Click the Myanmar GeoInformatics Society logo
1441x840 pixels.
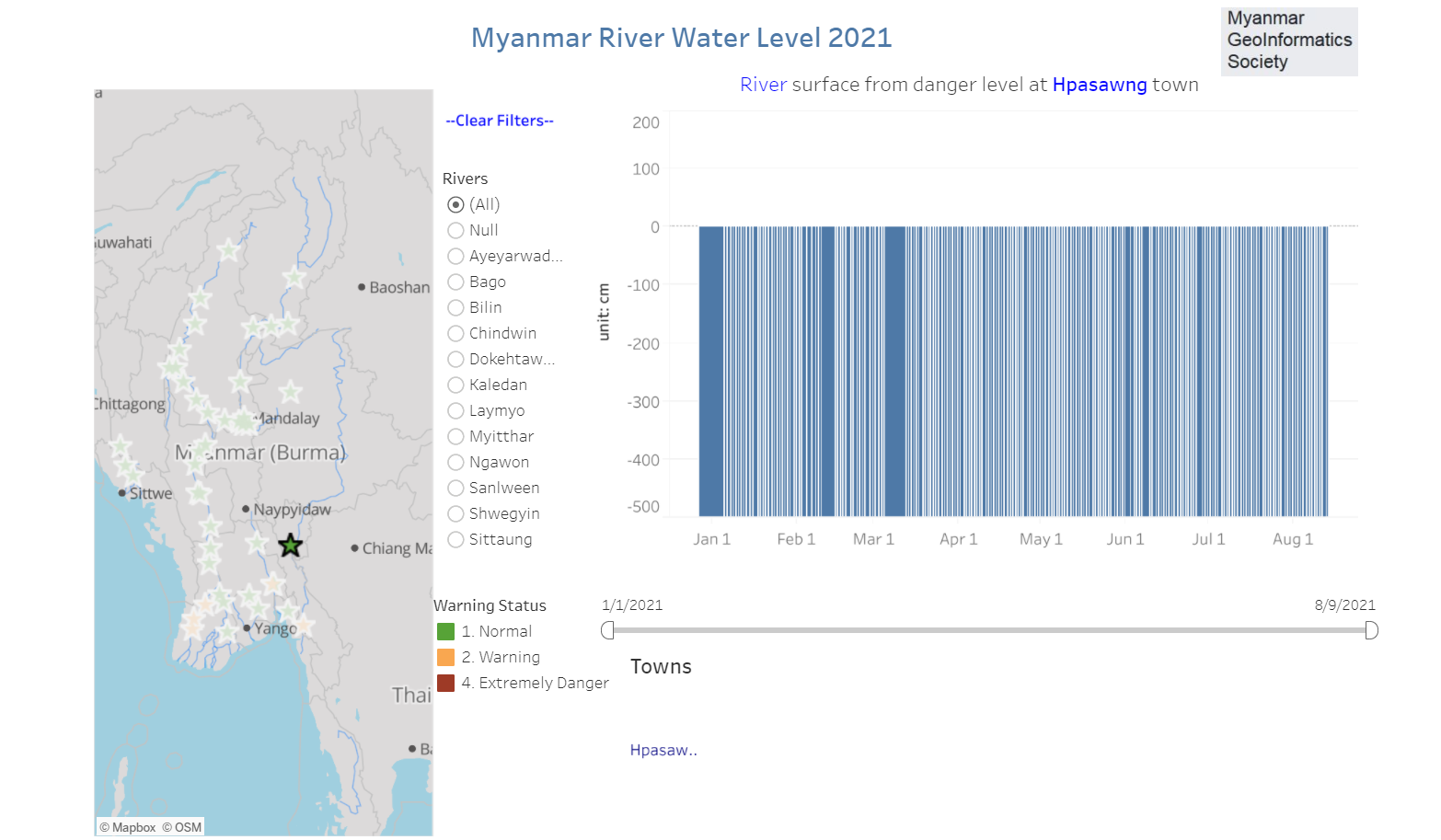click(1287, 40)
